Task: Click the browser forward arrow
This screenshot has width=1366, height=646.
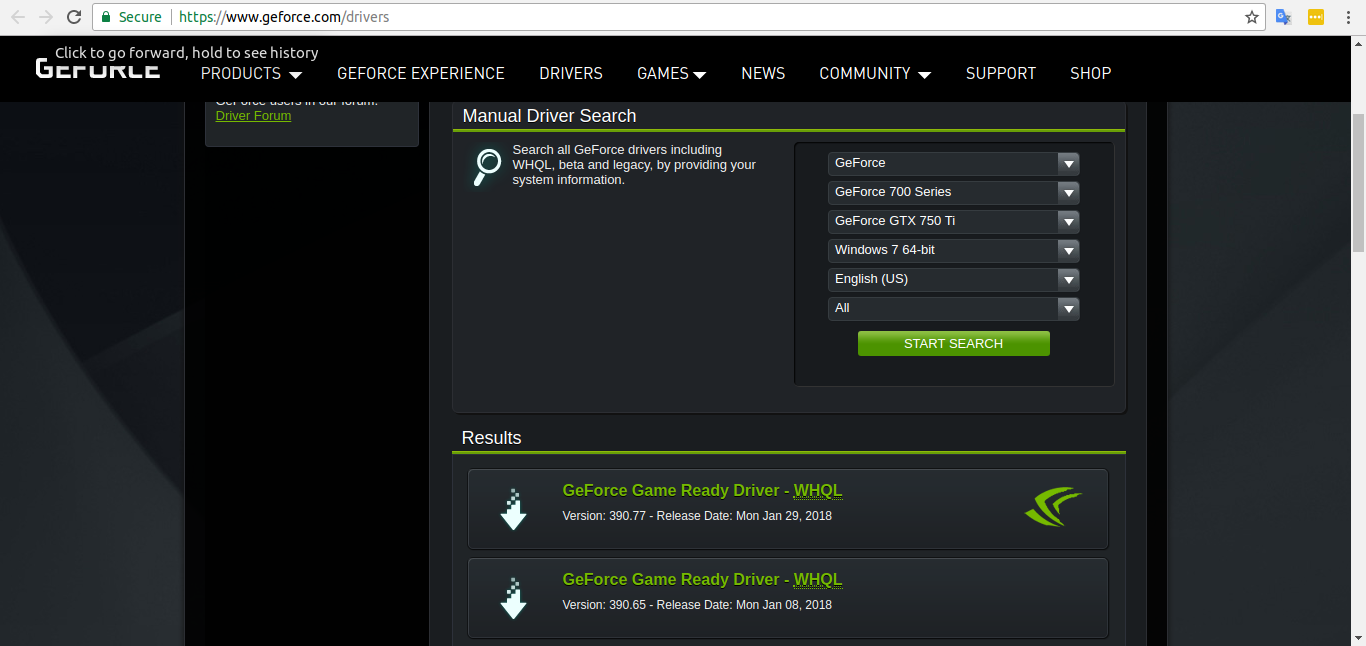Action: click(45, 17)
